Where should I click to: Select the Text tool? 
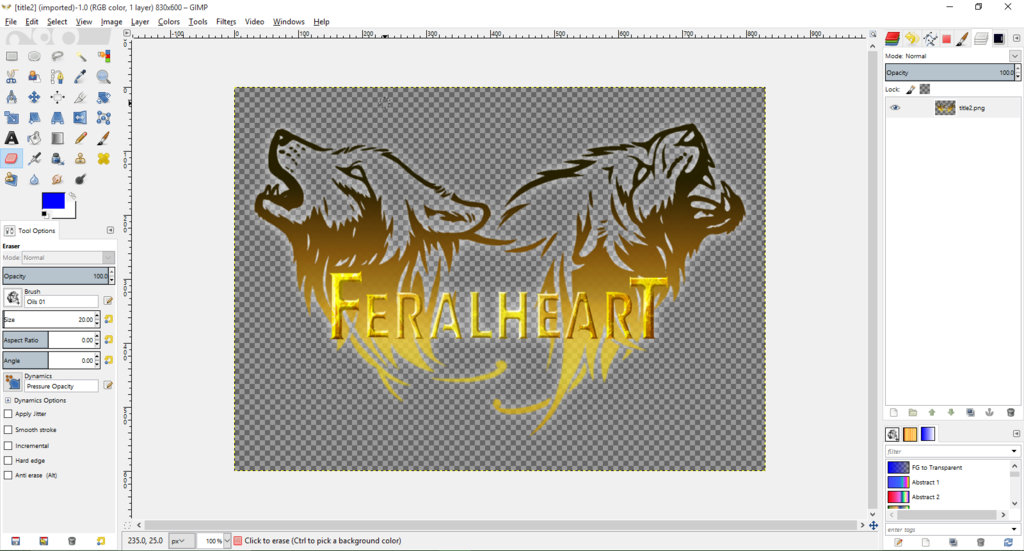pos(12,138)
